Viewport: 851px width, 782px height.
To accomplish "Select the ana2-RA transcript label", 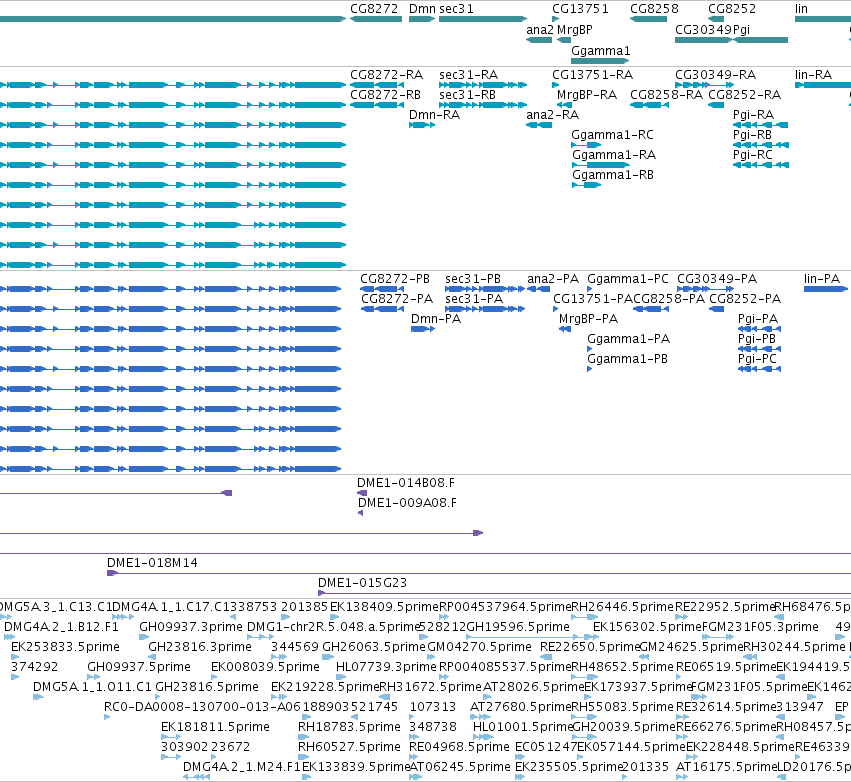I will (x=552, y=115).
